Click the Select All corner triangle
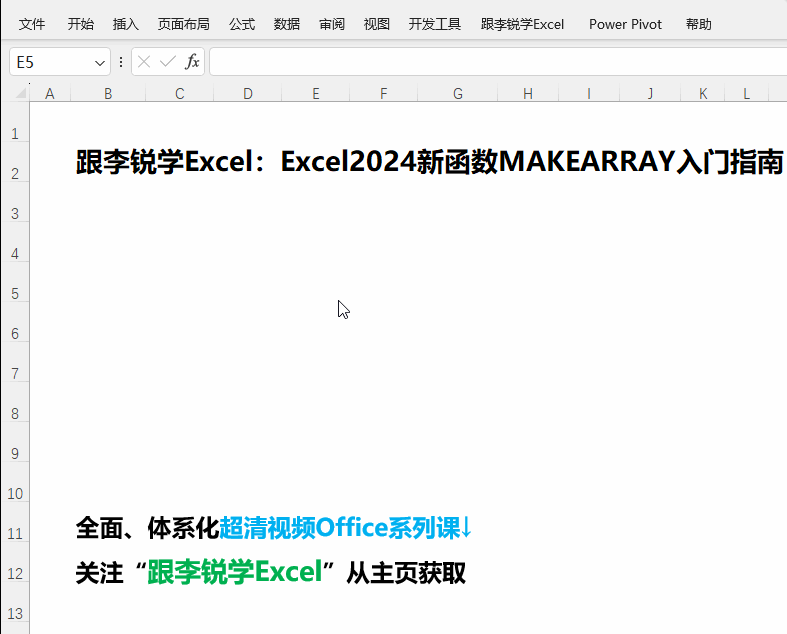787x634 pixels. point(20,93)
